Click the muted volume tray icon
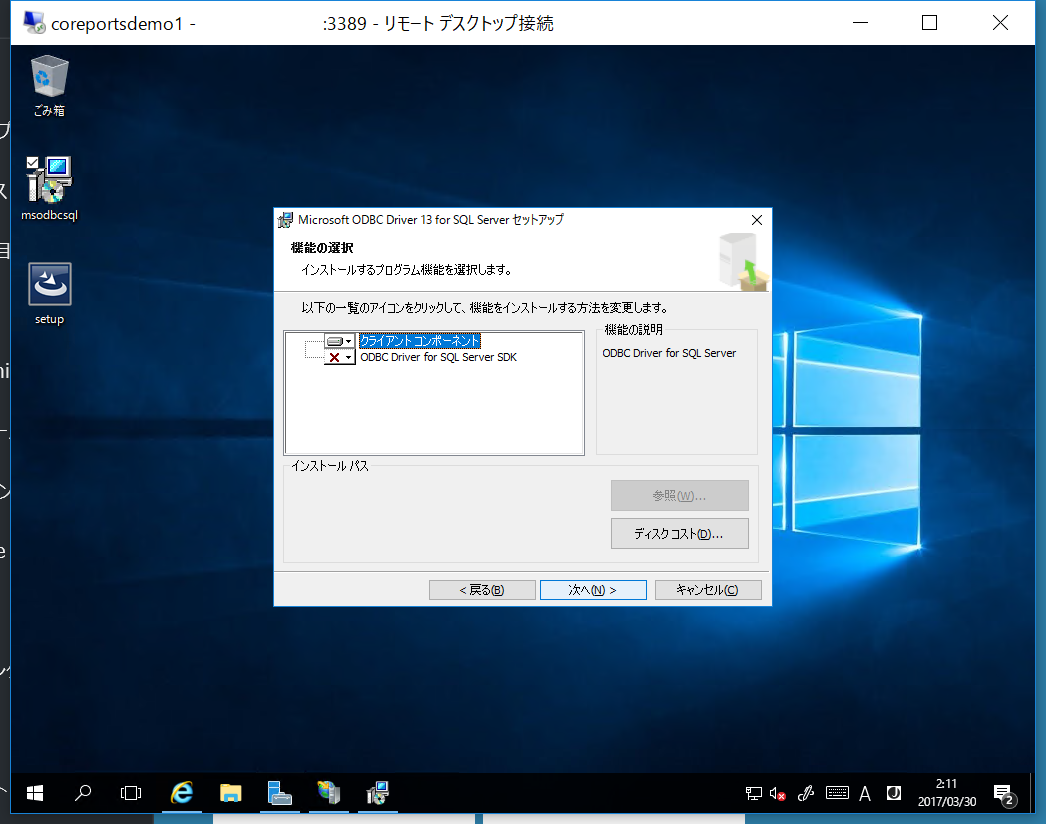 click(778, 793)
